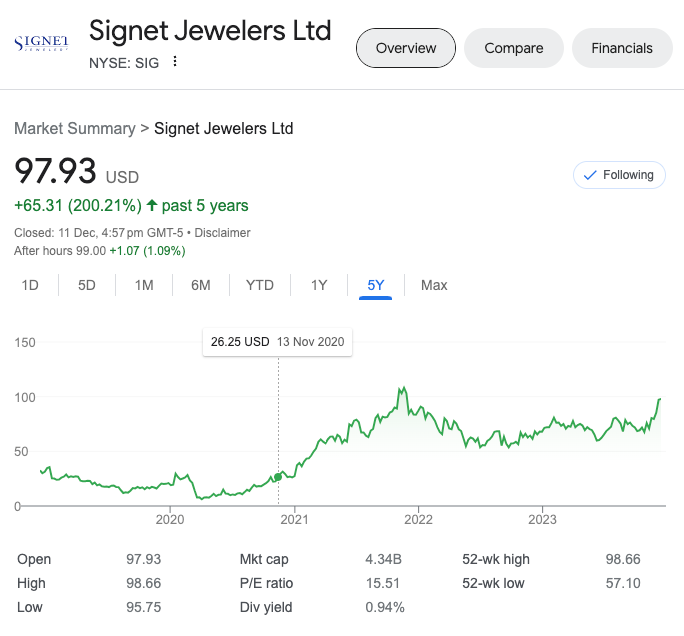
Task: Select the 5Y time range
Action: [x=376, y=285]
